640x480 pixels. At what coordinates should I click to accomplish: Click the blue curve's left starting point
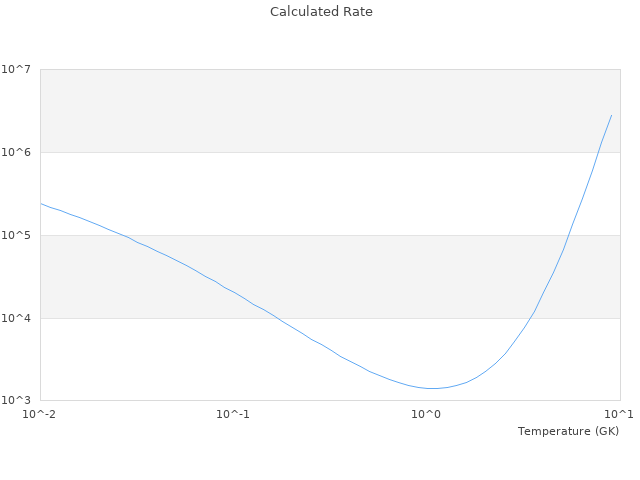[40, 203]
